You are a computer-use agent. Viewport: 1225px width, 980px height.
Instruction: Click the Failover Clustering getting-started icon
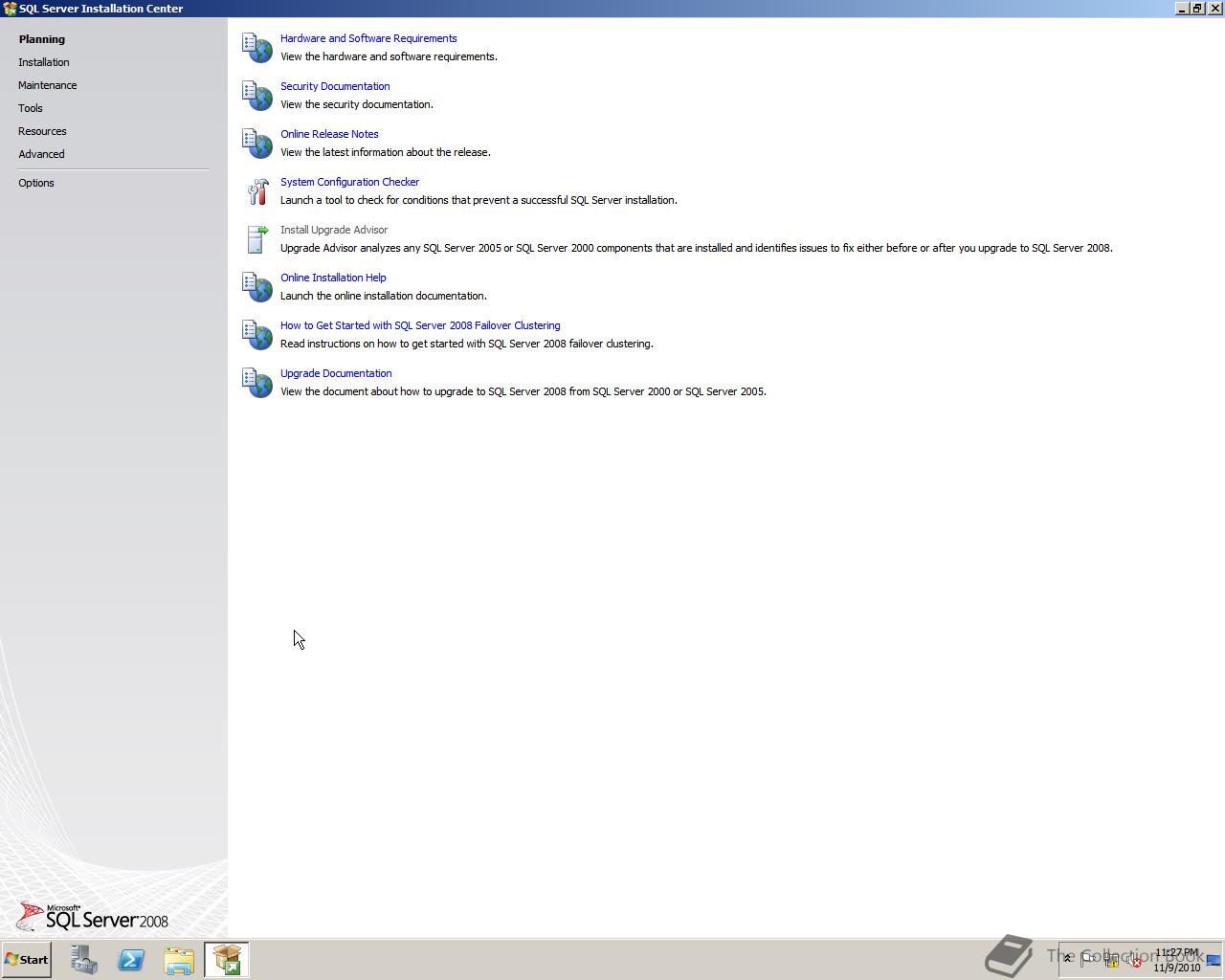point(257,335)
